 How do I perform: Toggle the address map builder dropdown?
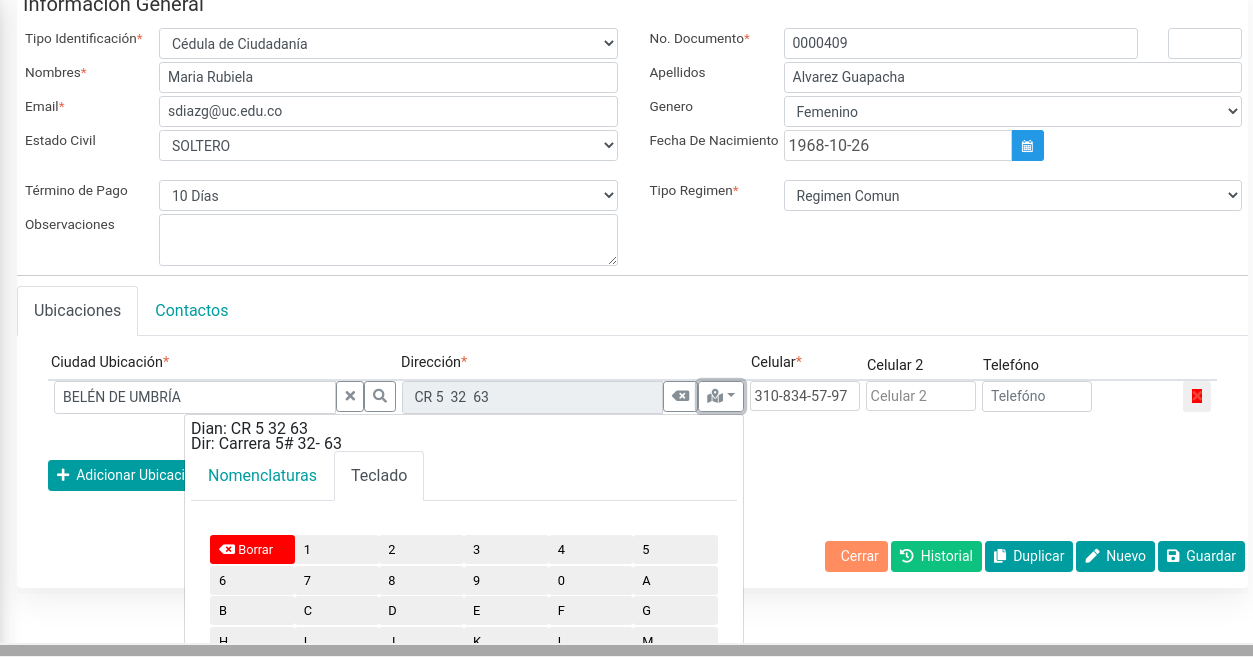721,397
